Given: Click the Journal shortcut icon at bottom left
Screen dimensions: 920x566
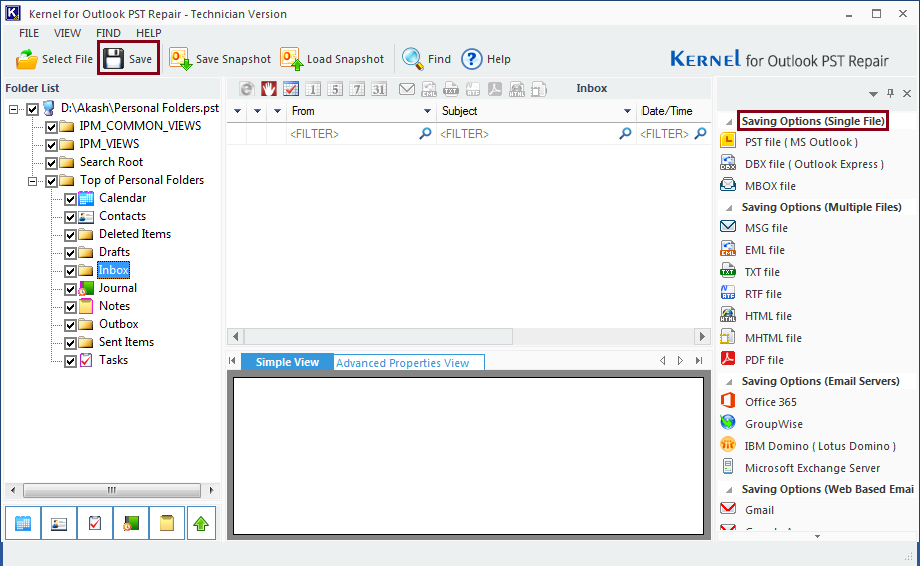Looking at the screenshot, I should (x=131, y=523).
